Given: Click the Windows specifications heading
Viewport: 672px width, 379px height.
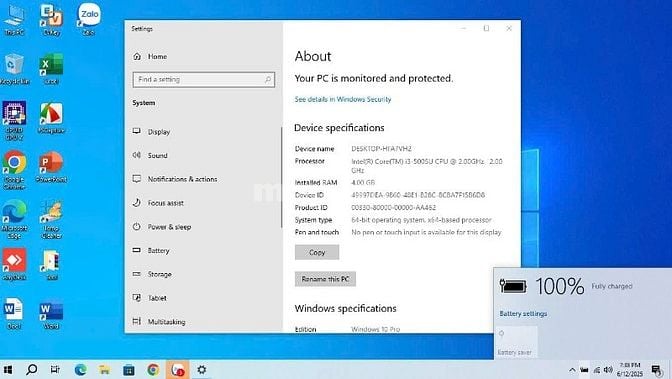Looking at the screenshot, I should [x=345, y=308].
